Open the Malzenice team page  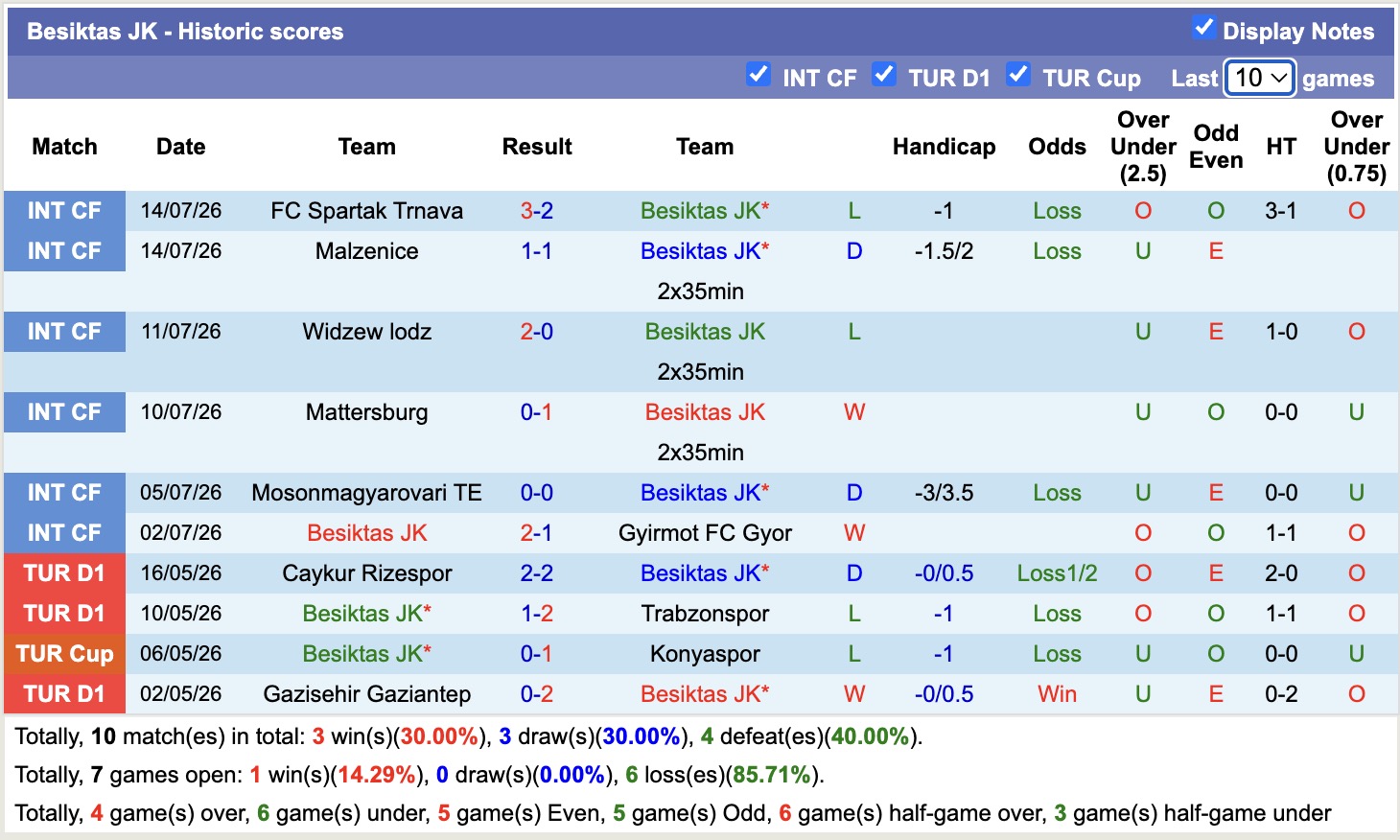pos(366,251)
